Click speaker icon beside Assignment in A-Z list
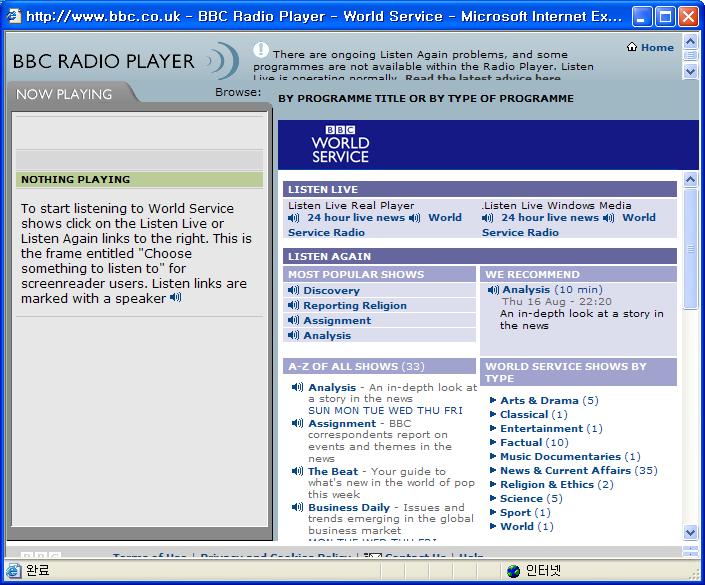 (x=297, y=423)
